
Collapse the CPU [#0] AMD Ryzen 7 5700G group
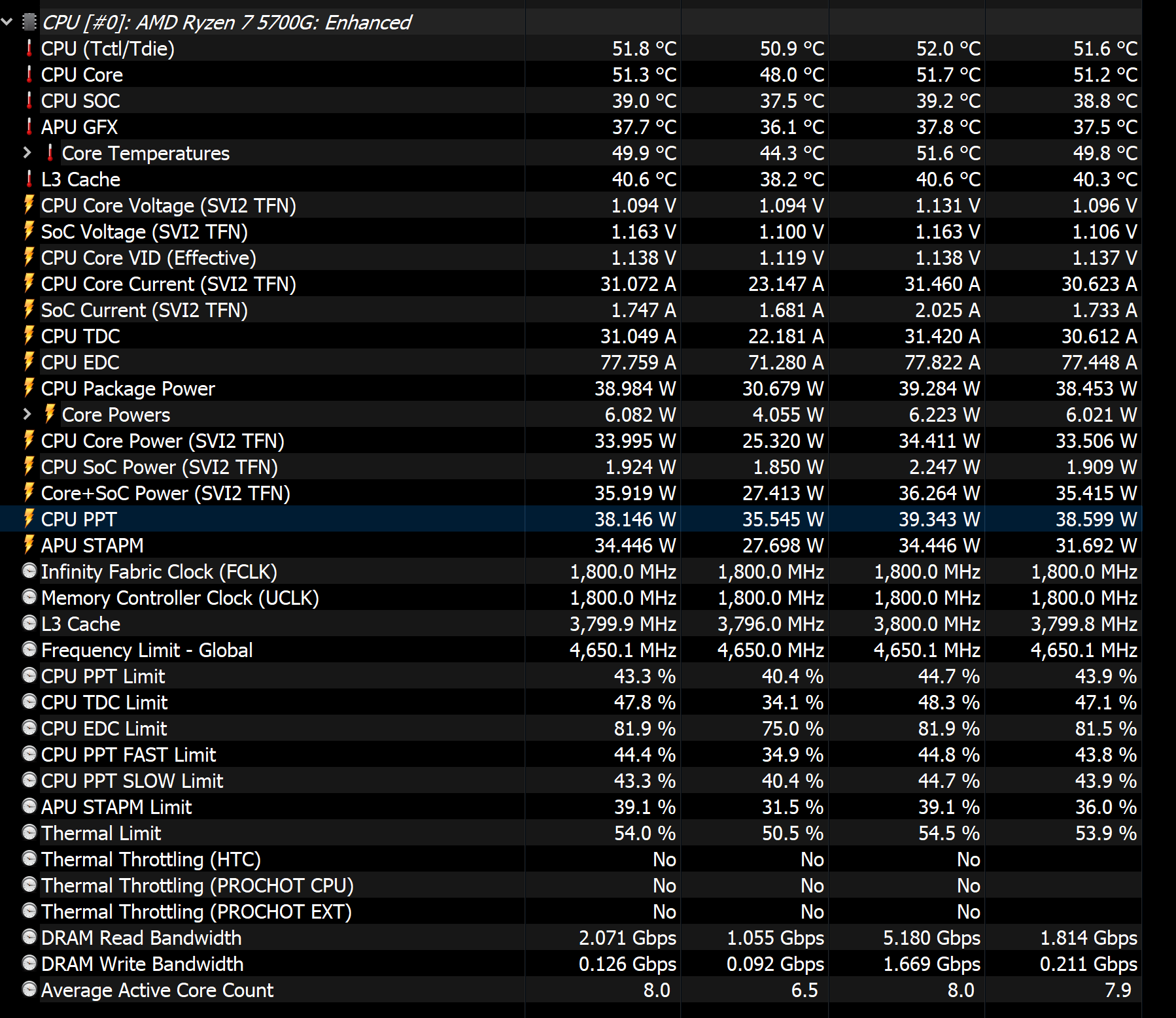(7, 22)
